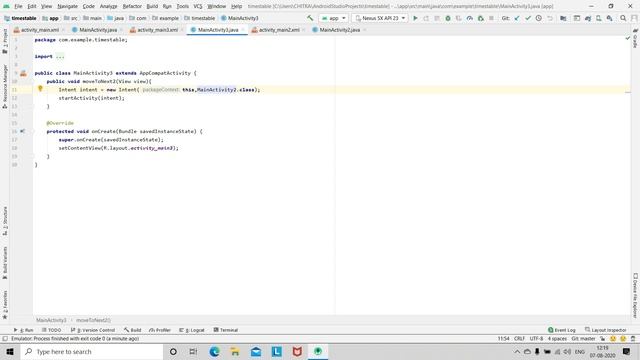The image size is (640, 360).
Task: Open the VCS menu
Action: coord(198,6)
